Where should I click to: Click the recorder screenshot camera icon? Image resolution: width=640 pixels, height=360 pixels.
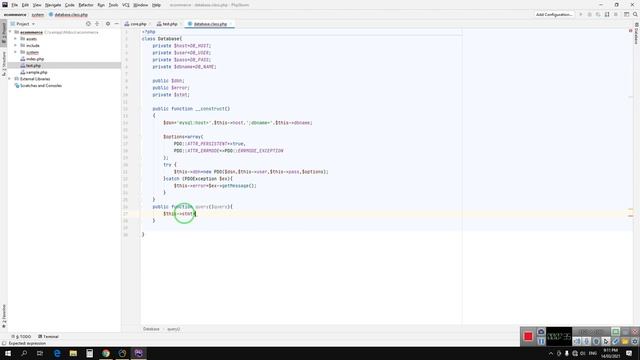[541, 331]
